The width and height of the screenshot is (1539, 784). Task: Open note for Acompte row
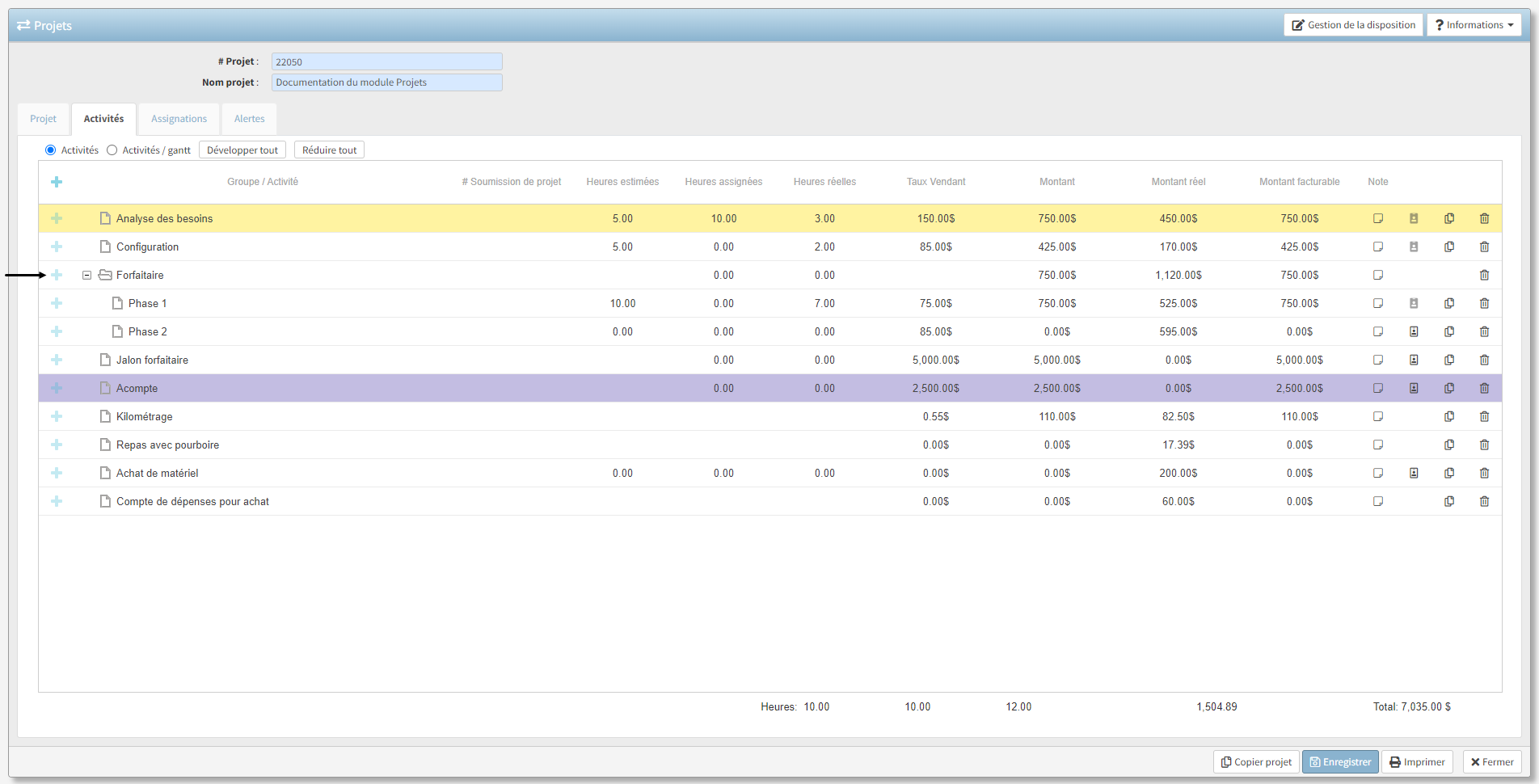click(1378, 388)
